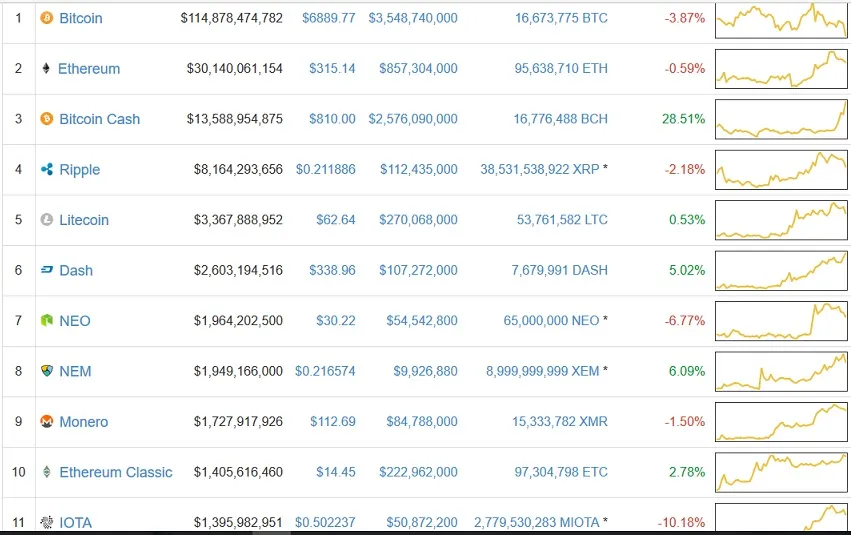Click the Ethereum Classic logo icon

point(47,472)
